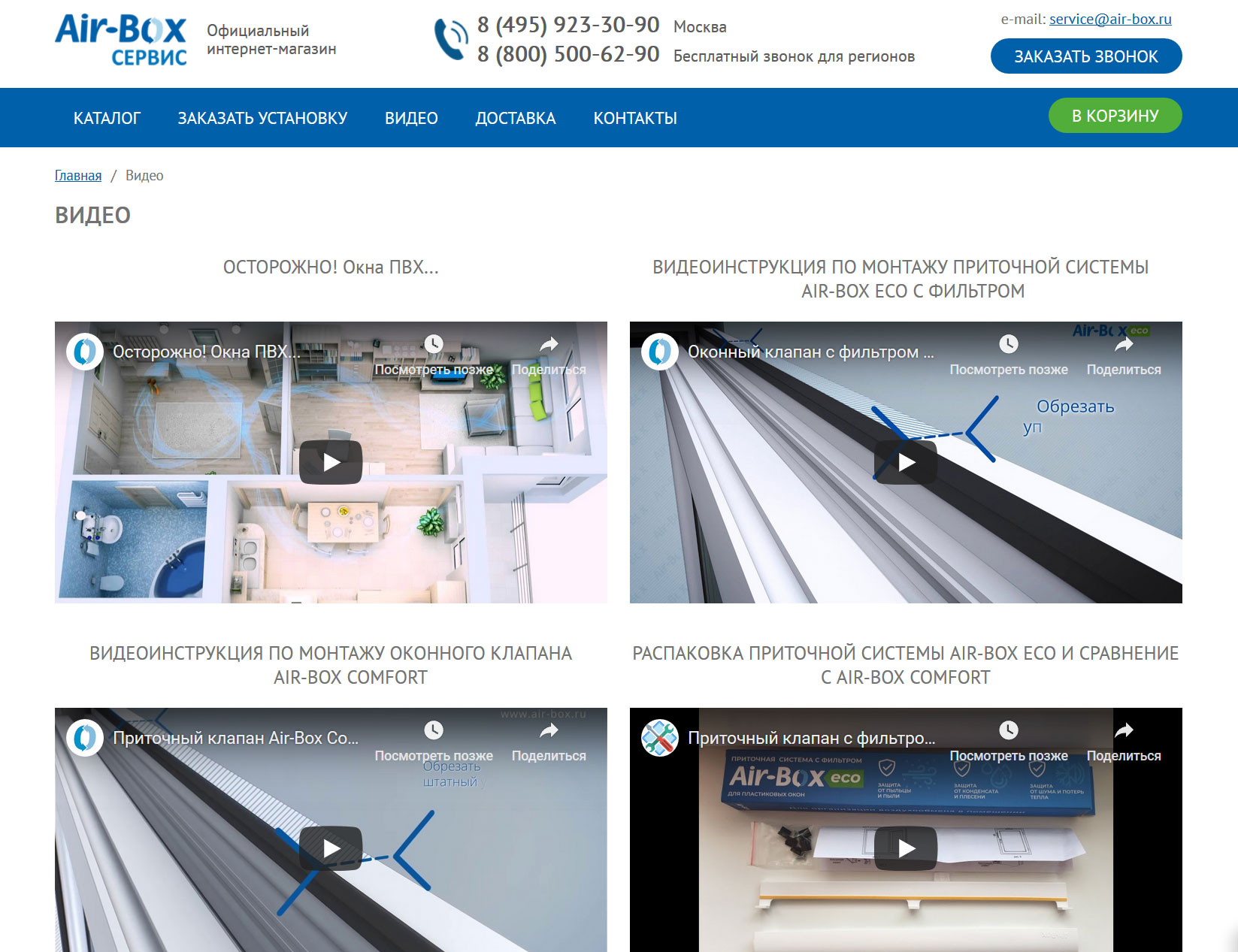This screenshot has height=952, width=1238.
Task: Open channel avatar on 'Осторожно! Окна ПВХ' video
Action: tap(85, 352)
